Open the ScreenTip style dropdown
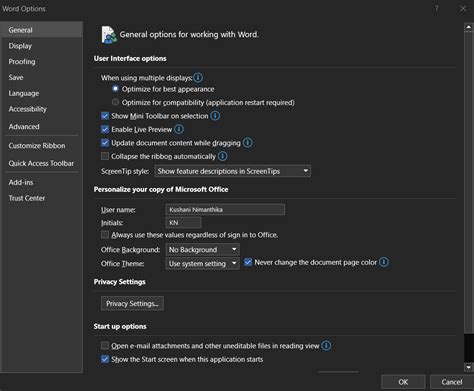474x391 pixels. coord(233,171)
